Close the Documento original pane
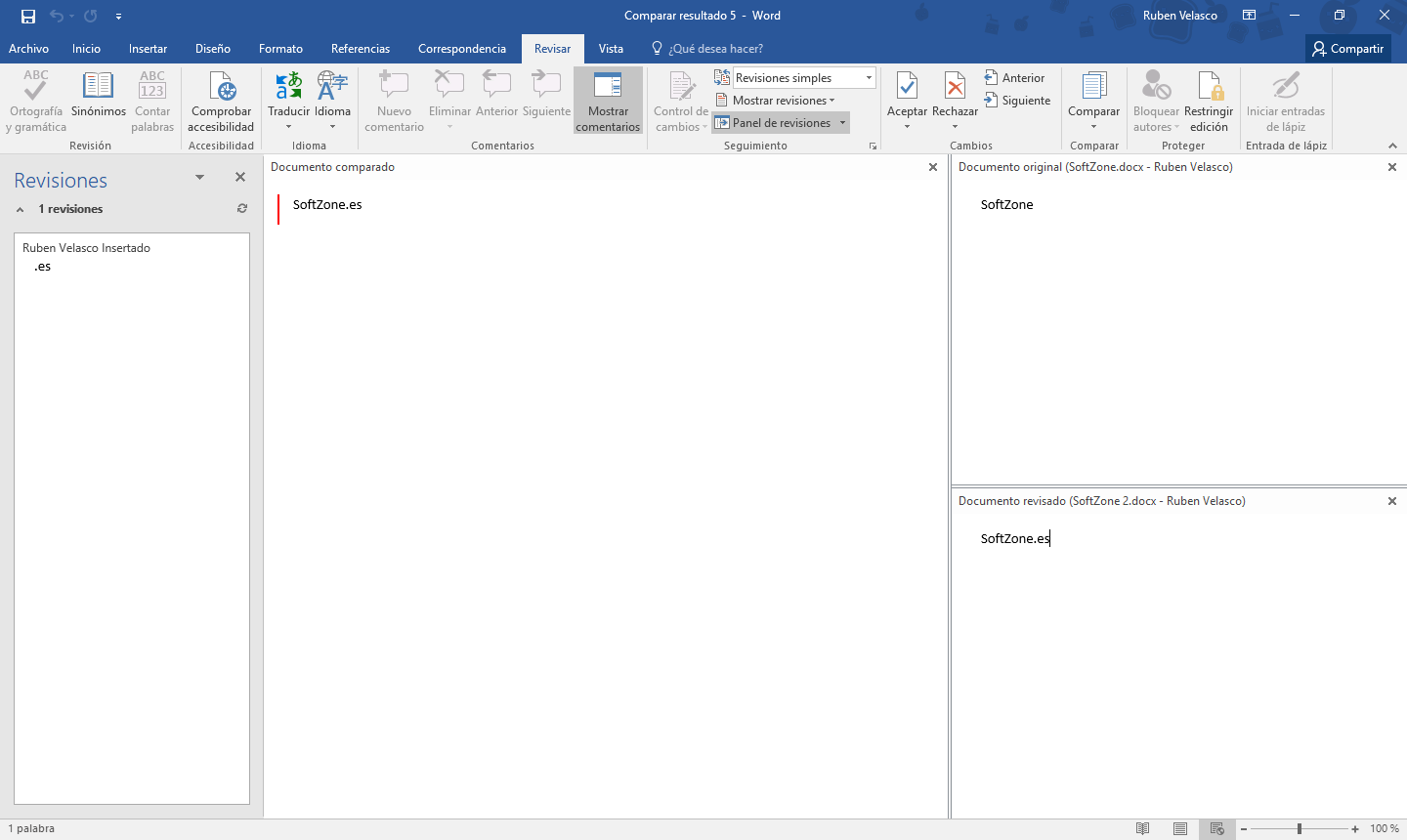This screenshot has width=1407, height=840. [x=1392, y=167]
